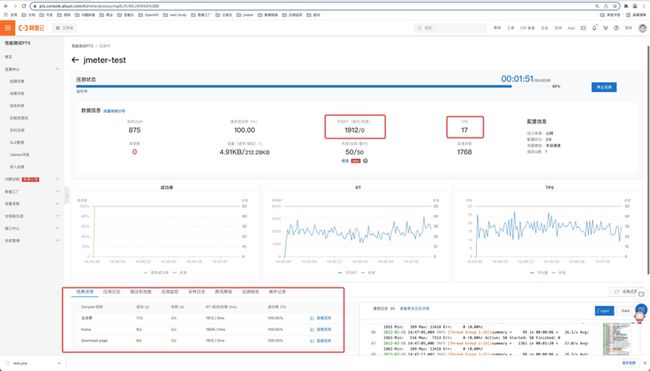Open the mascot assistant floating icon
The width and height of the screenshot is (650, 371).
click(x=640, y=316)
